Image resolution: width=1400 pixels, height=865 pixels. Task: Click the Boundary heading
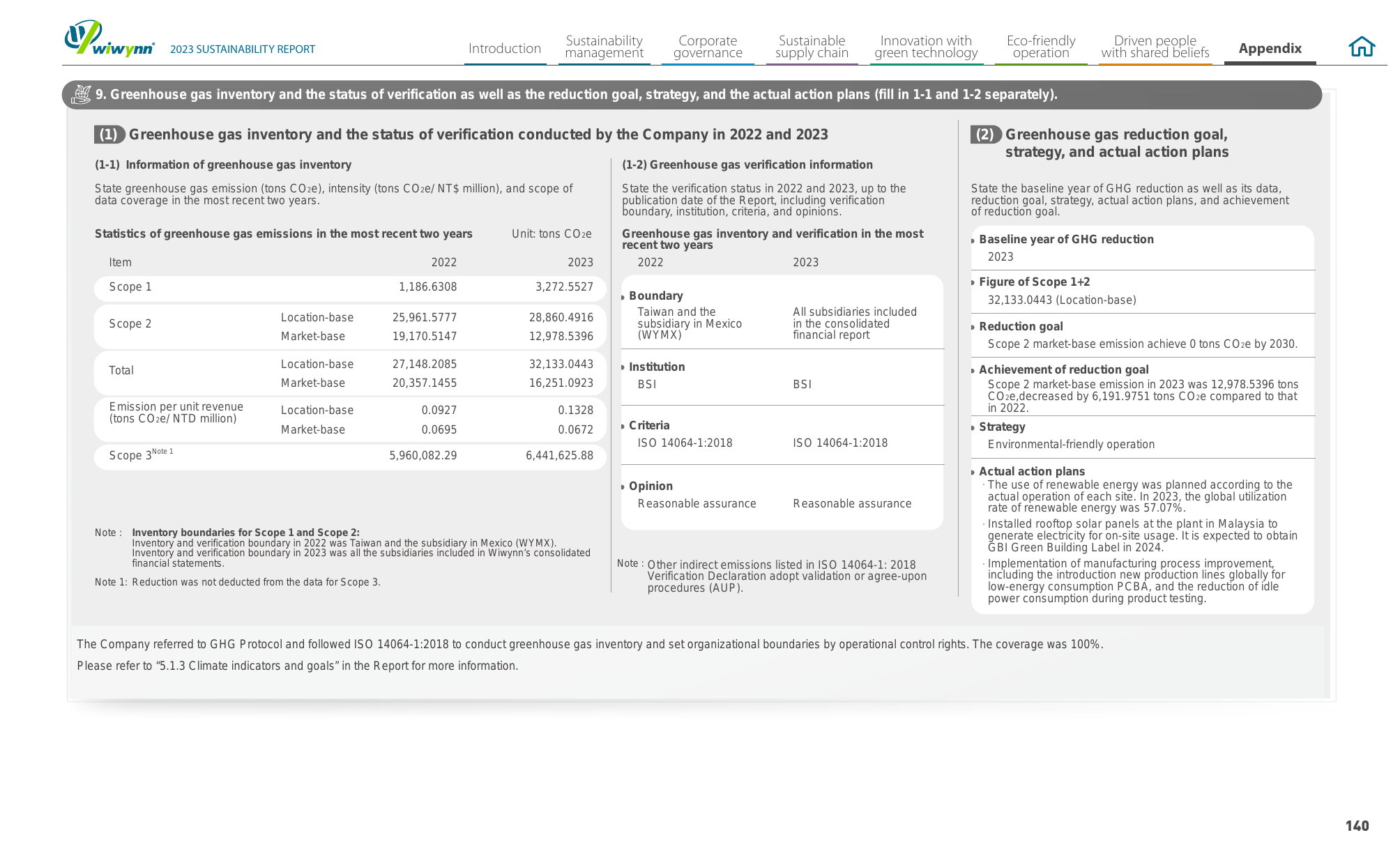pyautogui.click(x=656, y=296)
